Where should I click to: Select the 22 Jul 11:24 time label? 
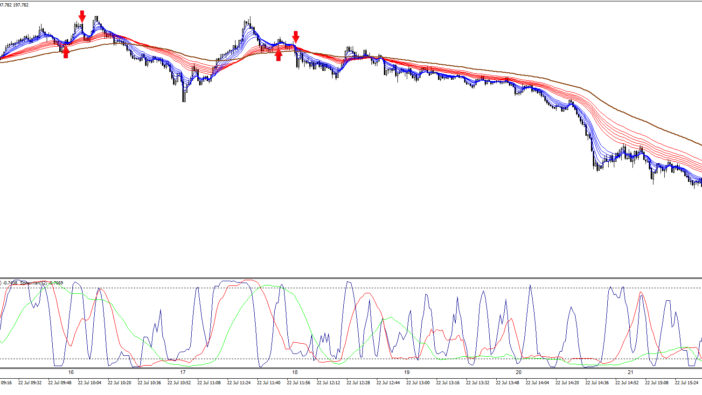tap(239, 383)
